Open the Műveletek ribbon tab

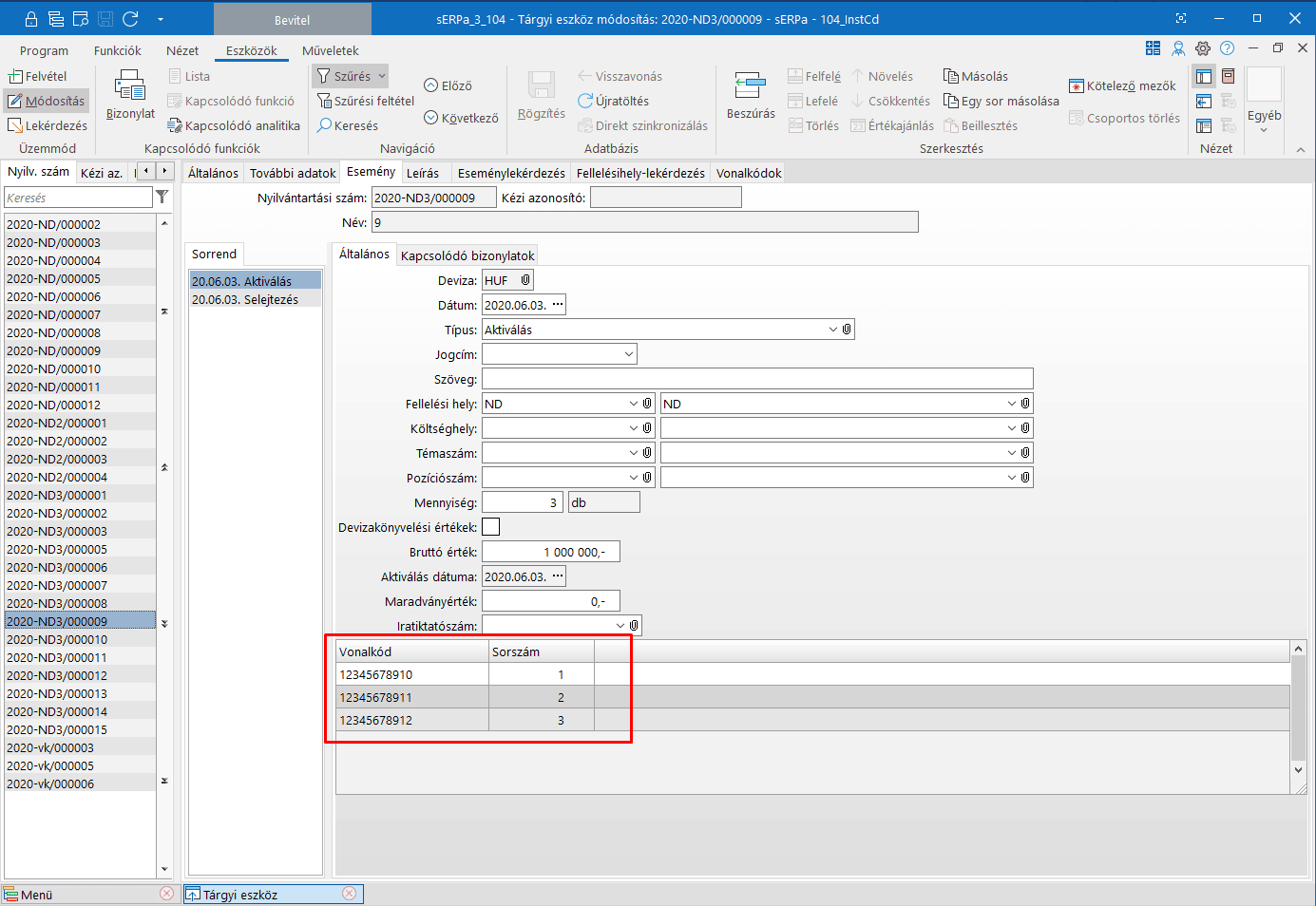click(330, 50)
